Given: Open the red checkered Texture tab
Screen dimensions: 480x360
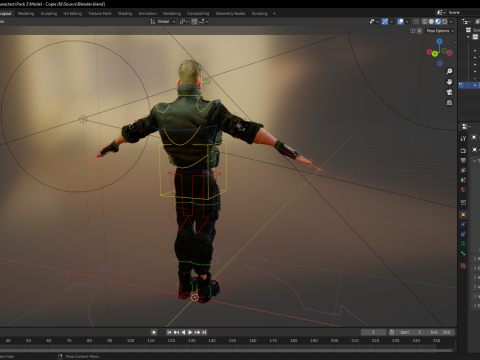Looking at the screenshot, I should coord(463,266).
